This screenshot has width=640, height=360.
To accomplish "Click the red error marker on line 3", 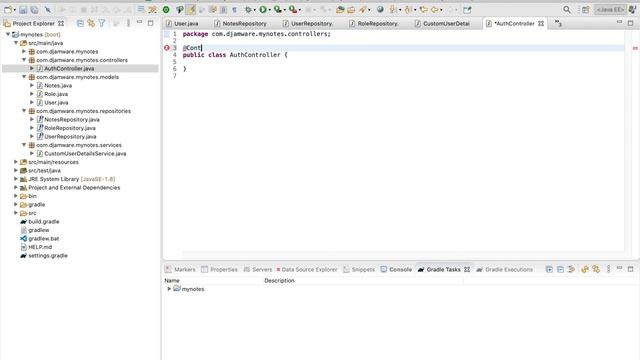I will (167, 48).
